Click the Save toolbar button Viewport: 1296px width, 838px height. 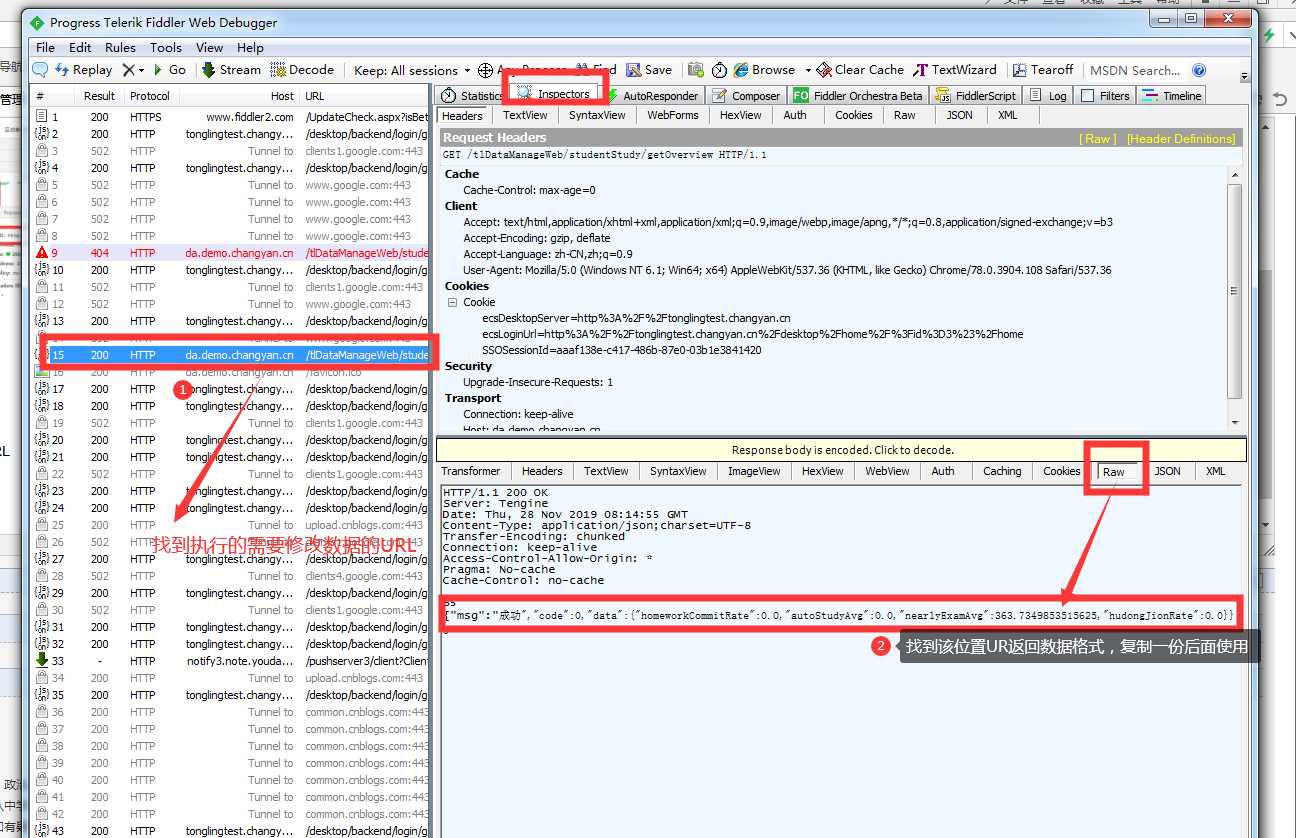(649, 70)
